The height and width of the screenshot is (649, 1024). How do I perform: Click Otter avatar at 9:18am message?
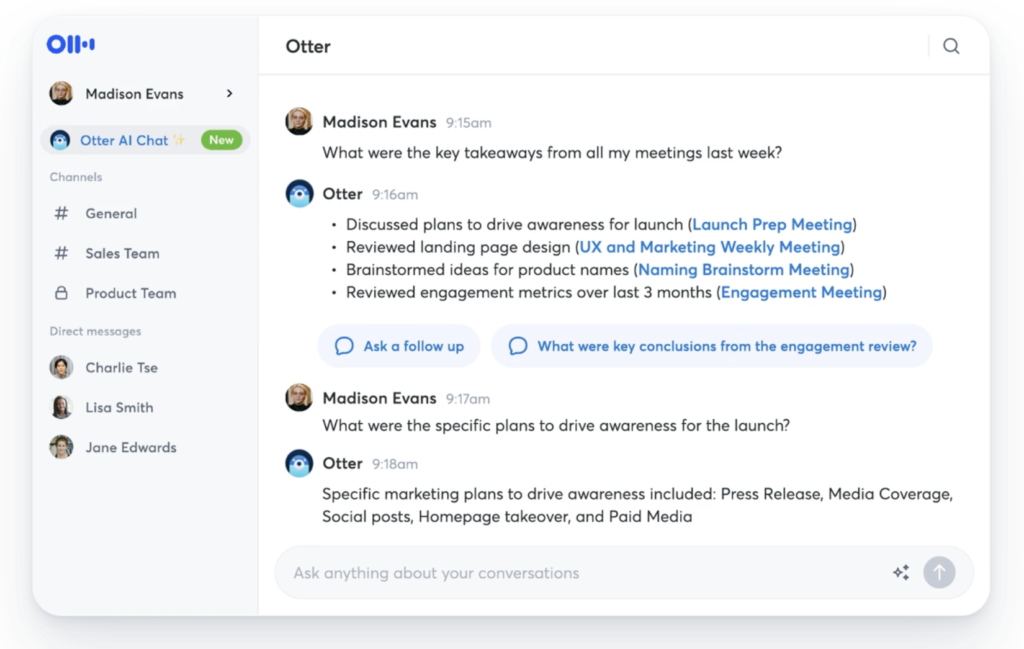(x=299, y=463)
